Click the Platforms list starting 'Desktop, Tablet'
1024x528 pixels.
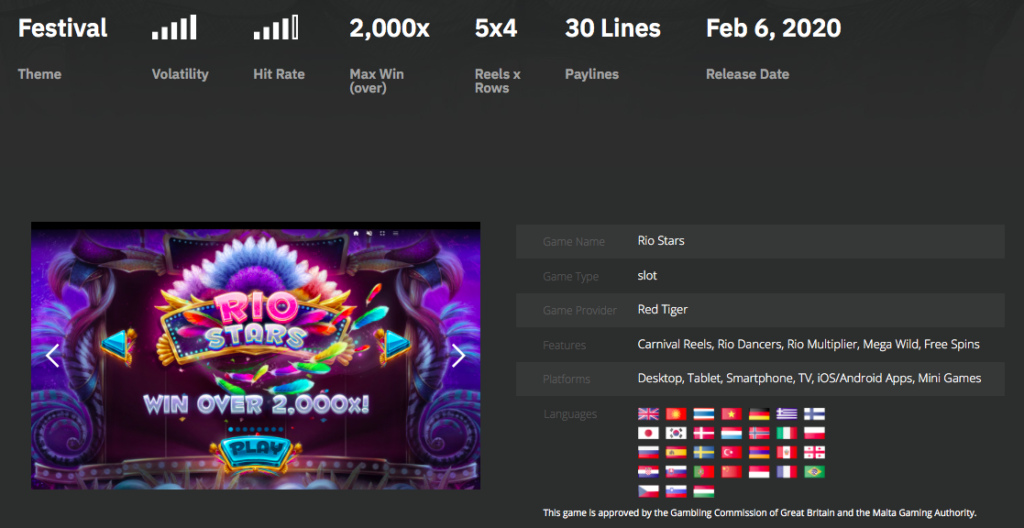[809, 378]
